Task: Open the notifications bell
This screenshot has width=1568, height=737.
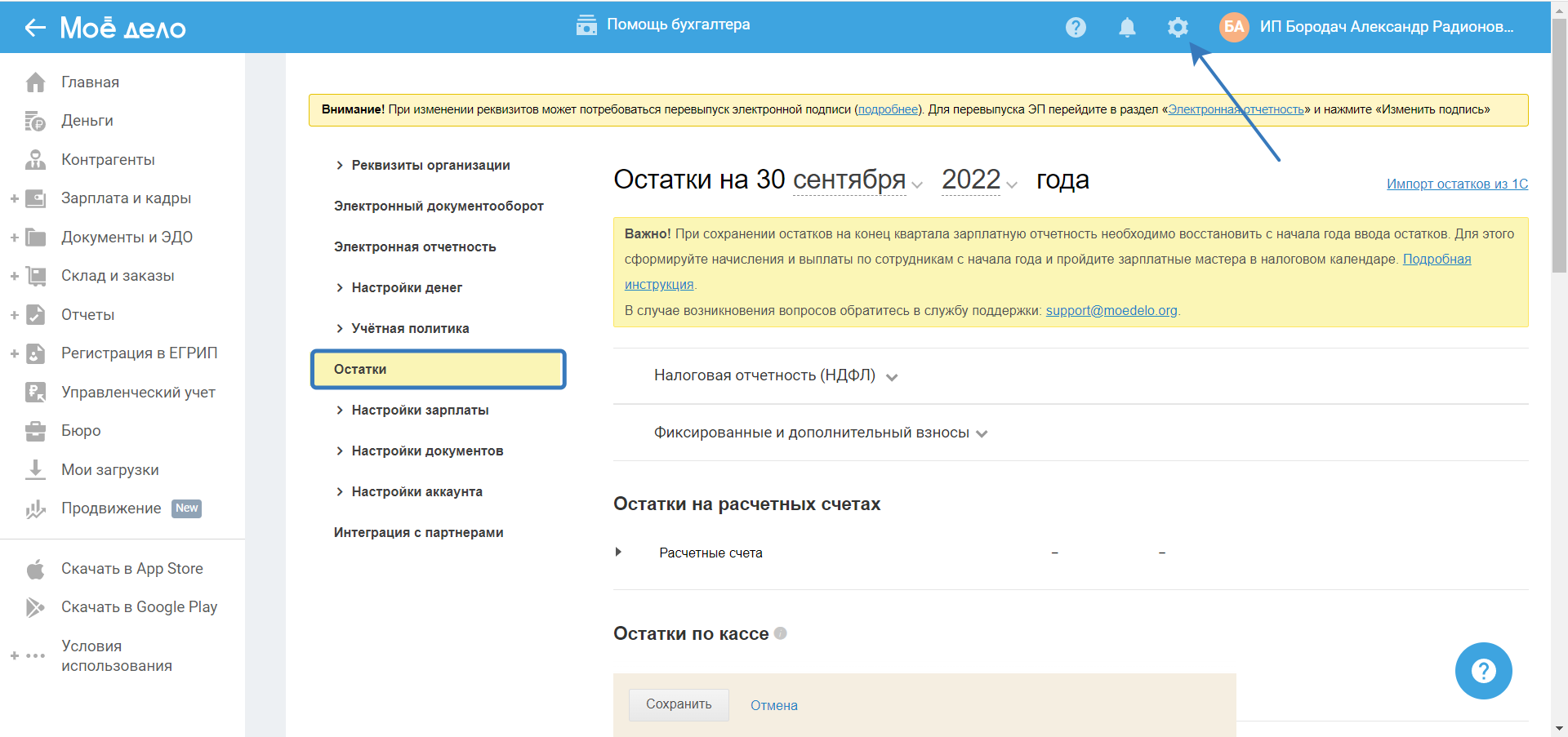Action: click(1127, 28)
